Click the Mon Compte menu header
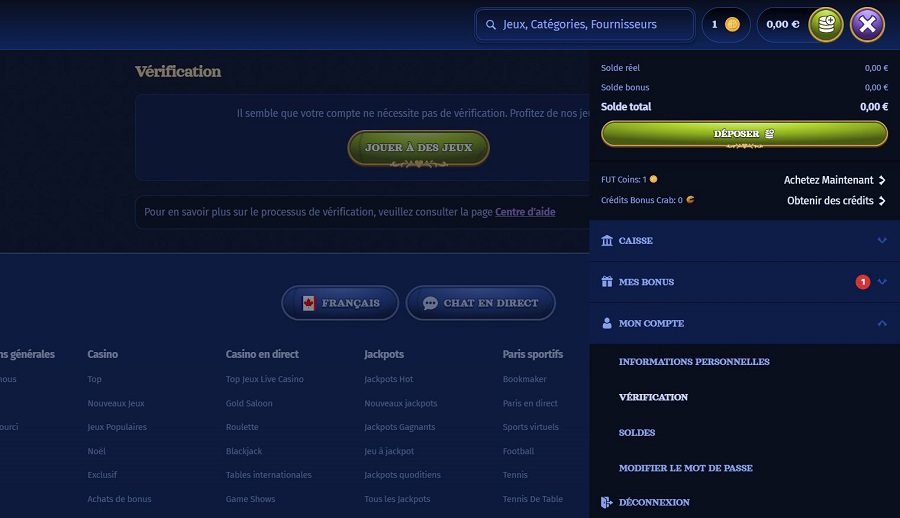This screenshot has height=518, width=900. [744, 323]
